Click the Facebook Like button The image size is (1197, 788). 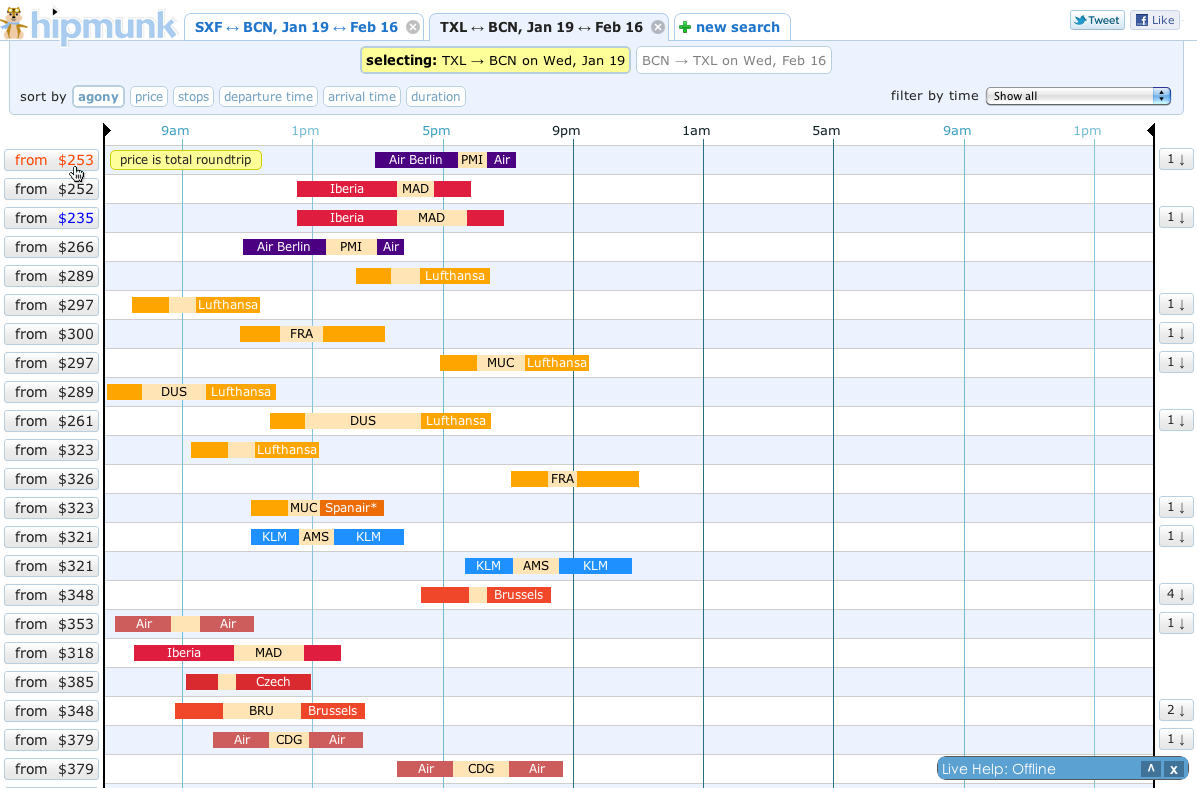tap(1155, 20)
